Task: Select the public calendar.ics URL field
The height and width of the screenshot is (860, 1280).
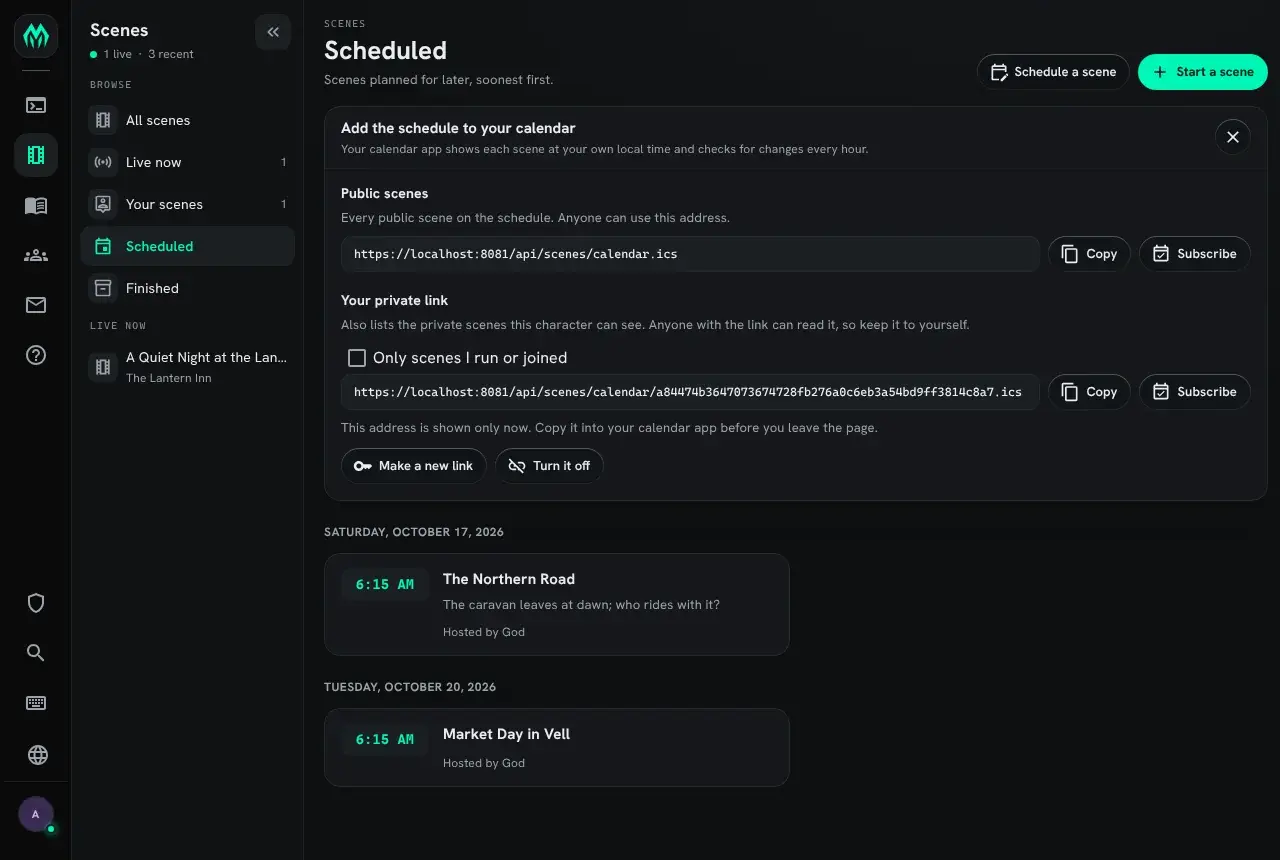Action: 690,254
